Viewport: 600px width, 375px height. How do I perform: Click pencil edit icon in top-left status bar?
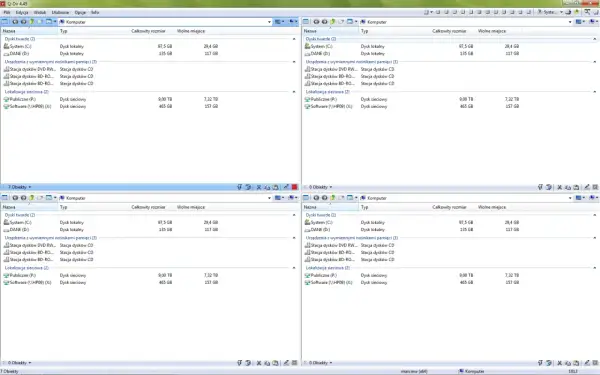(x=286, y=187)
